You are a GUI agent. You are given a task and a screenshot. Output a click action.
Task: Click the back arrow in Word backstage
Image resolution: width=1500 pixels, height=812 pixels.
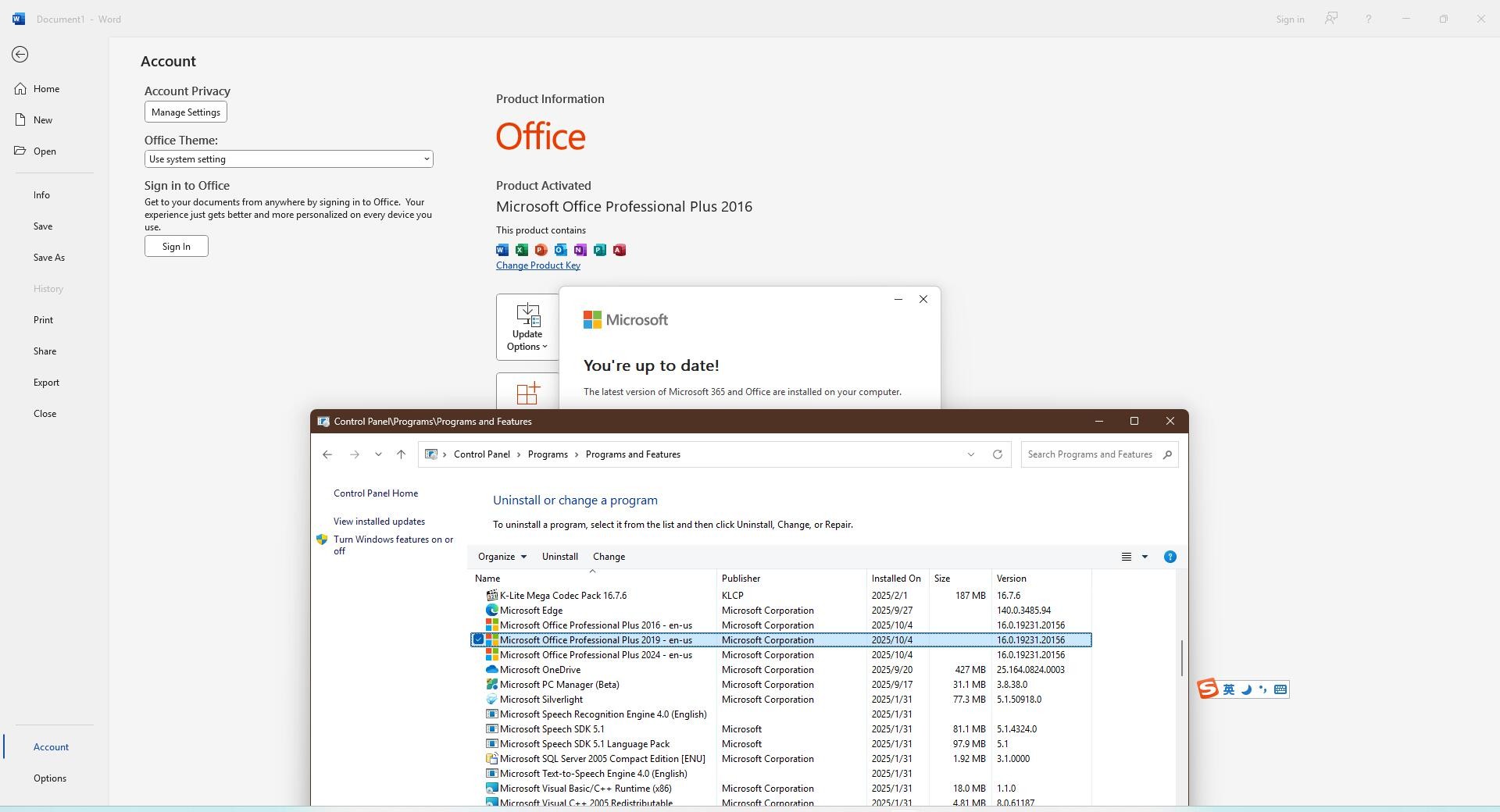[x=20, y=55]
